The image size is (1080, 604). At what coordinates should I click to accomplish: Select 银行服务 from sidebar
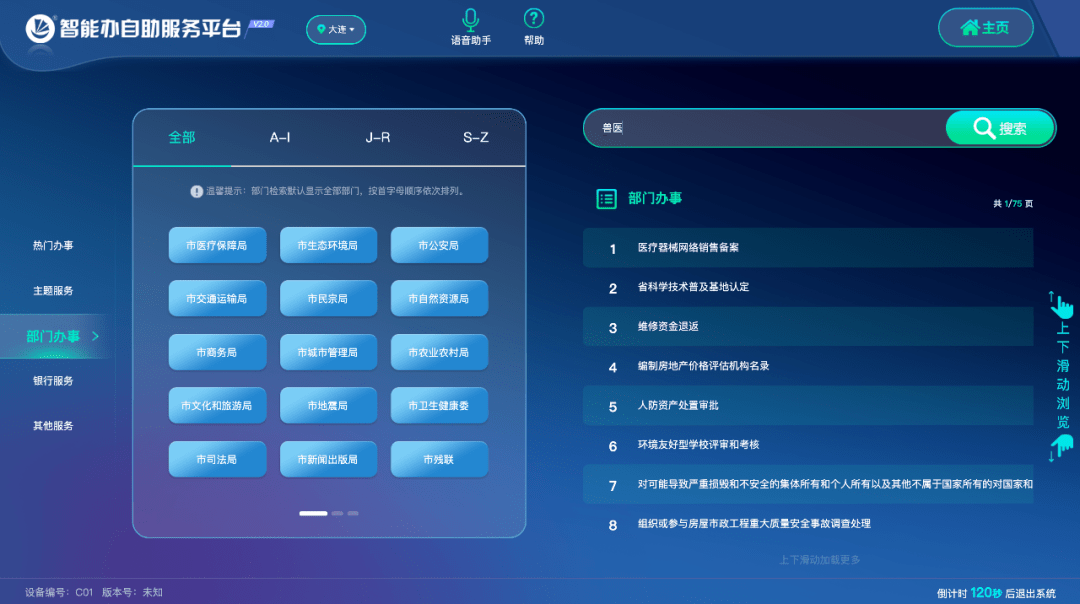click(53, 381)
